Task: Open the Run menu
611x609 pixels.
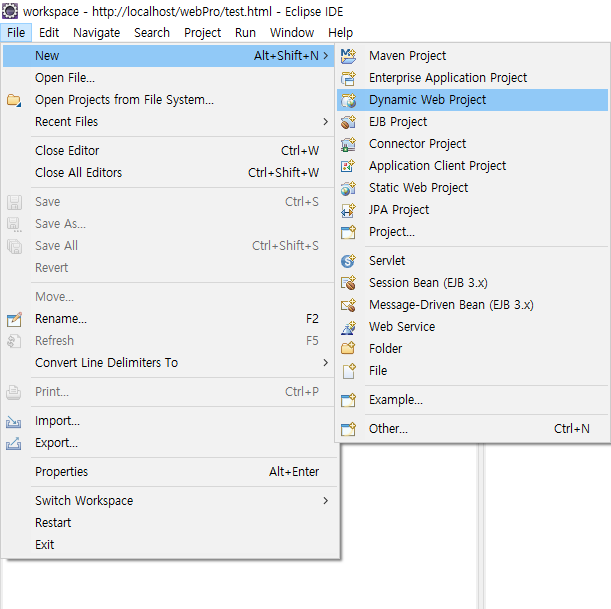Action: (x=245, y=32)
